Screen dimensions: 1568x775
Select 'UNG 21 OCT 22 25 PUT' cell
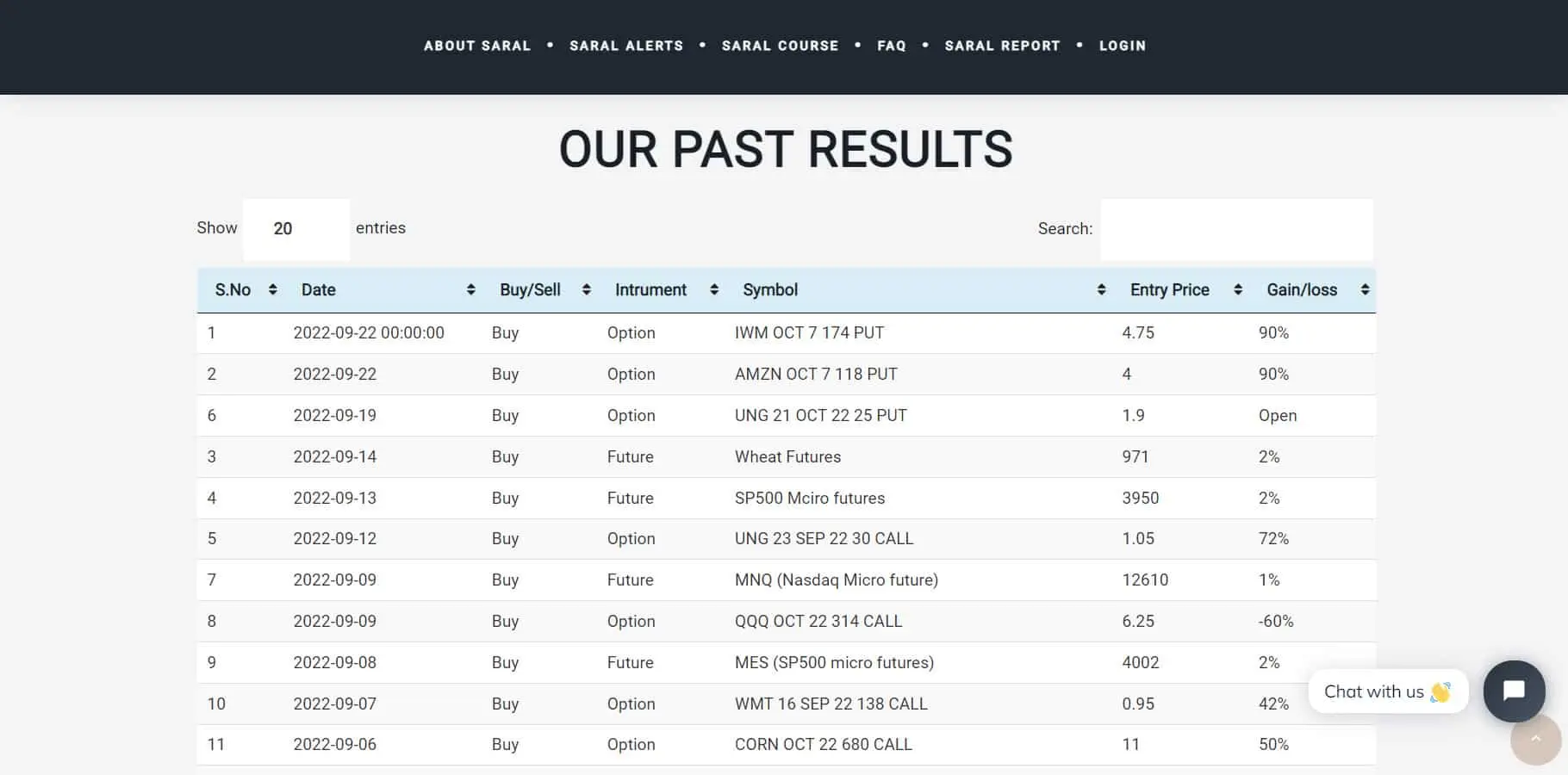[x=821, y=416]
